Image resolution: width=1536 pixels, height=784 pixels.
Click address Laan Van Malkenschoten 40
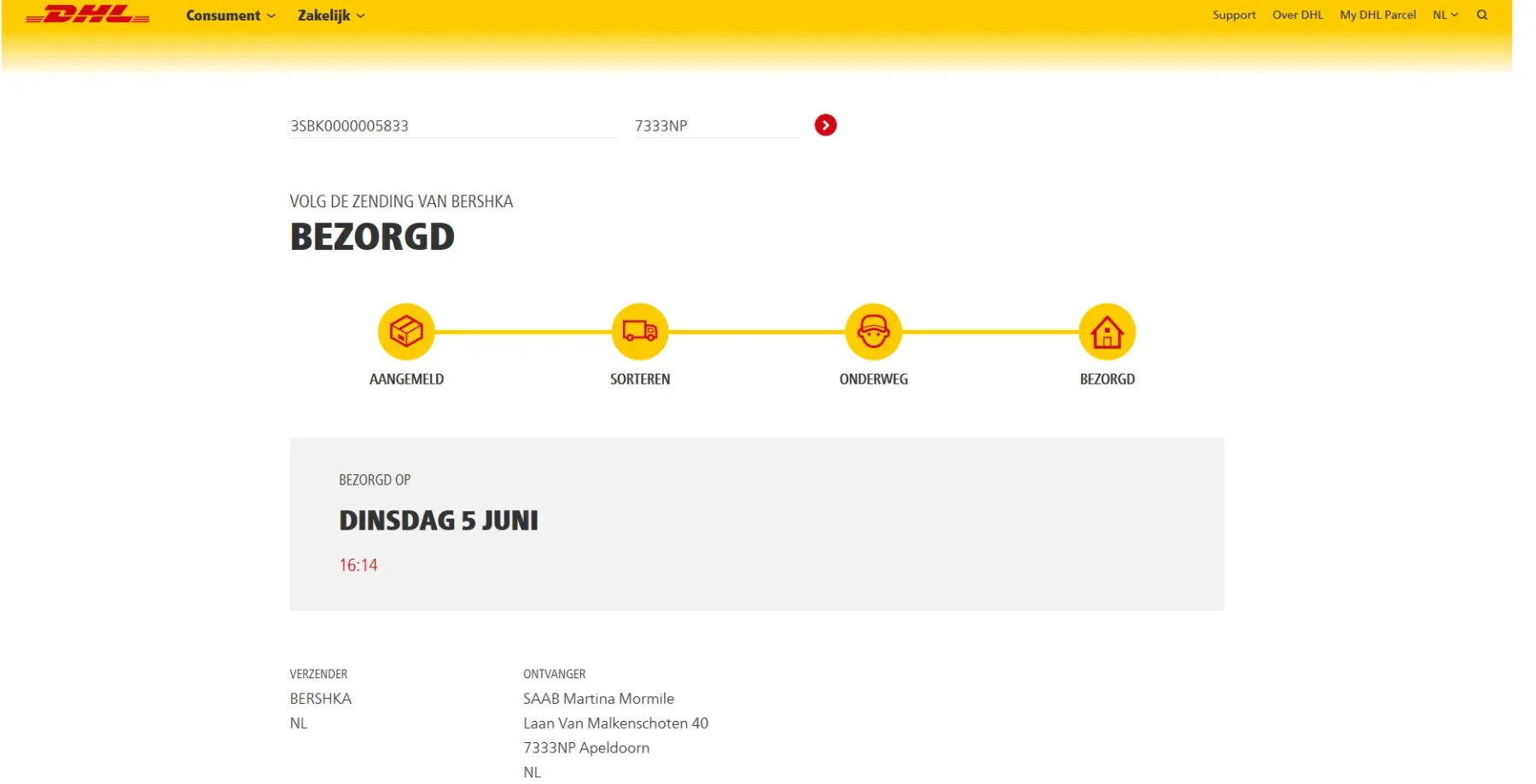pos(616,723)
